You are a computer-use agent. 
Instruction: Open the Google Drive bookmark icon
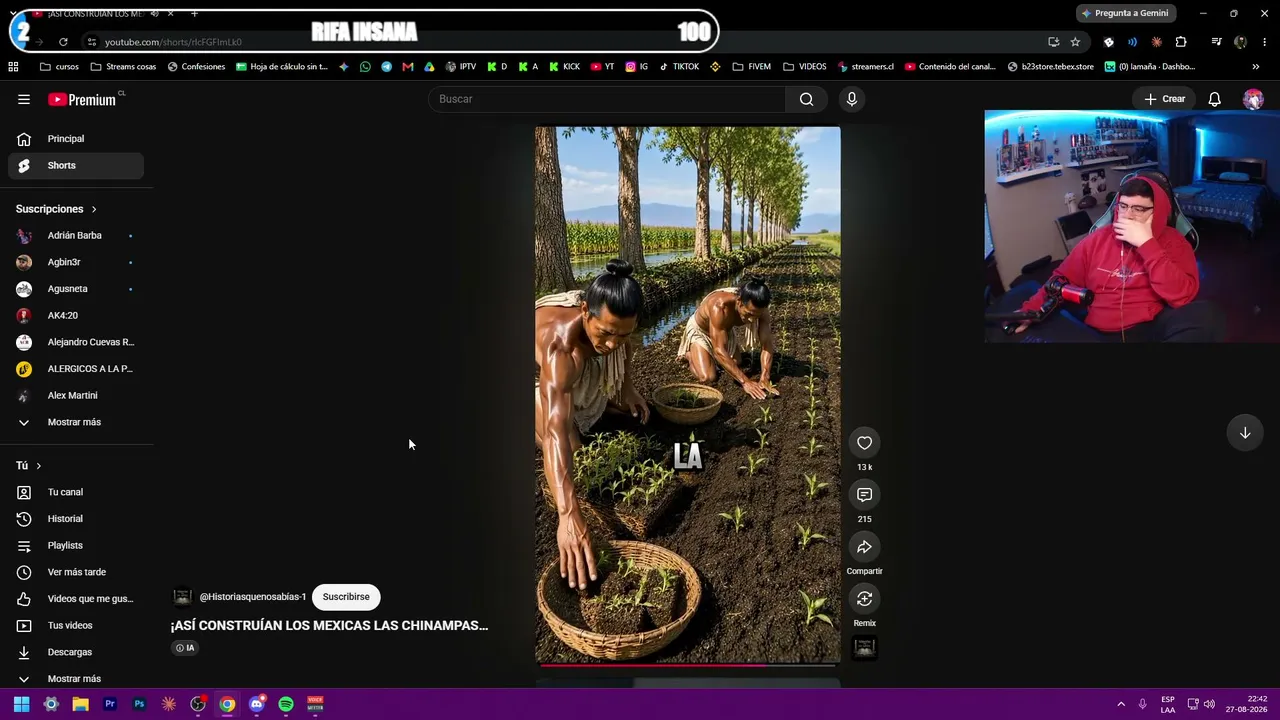pyautogui.click(x=429, y=67)
